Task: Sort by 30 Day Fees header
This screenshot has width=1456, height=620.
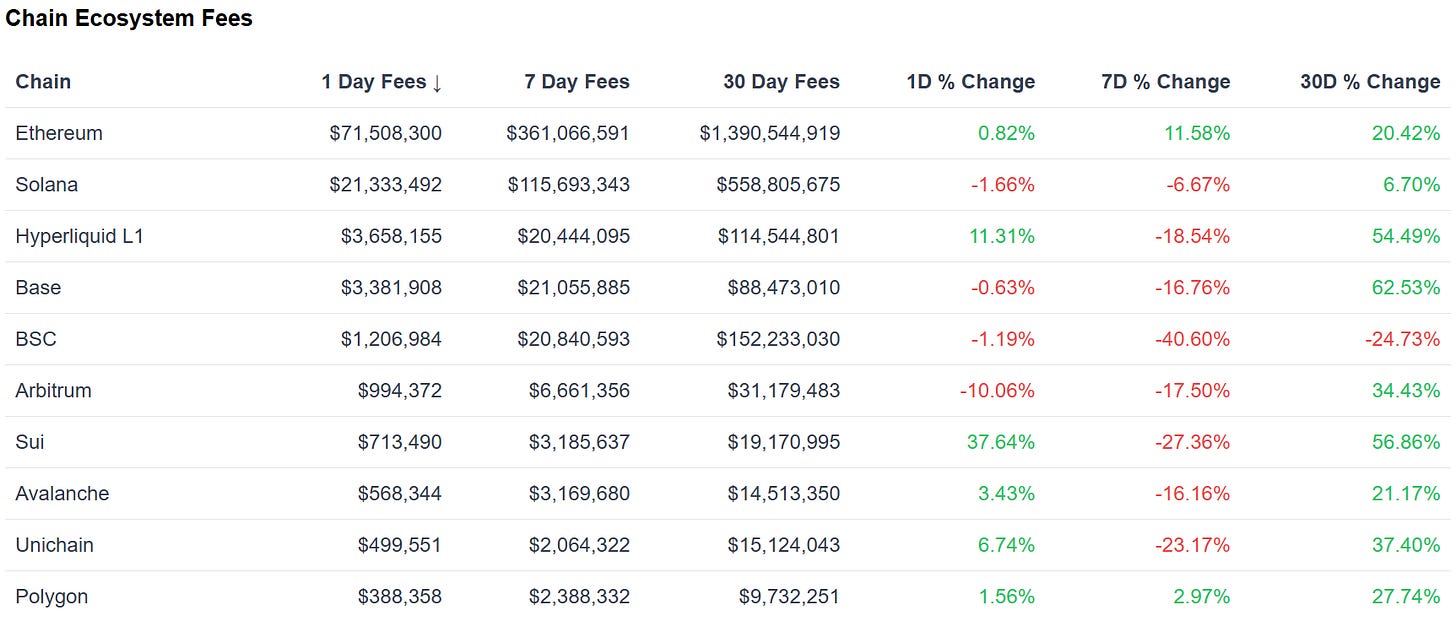Action: (x=782, y=82)
